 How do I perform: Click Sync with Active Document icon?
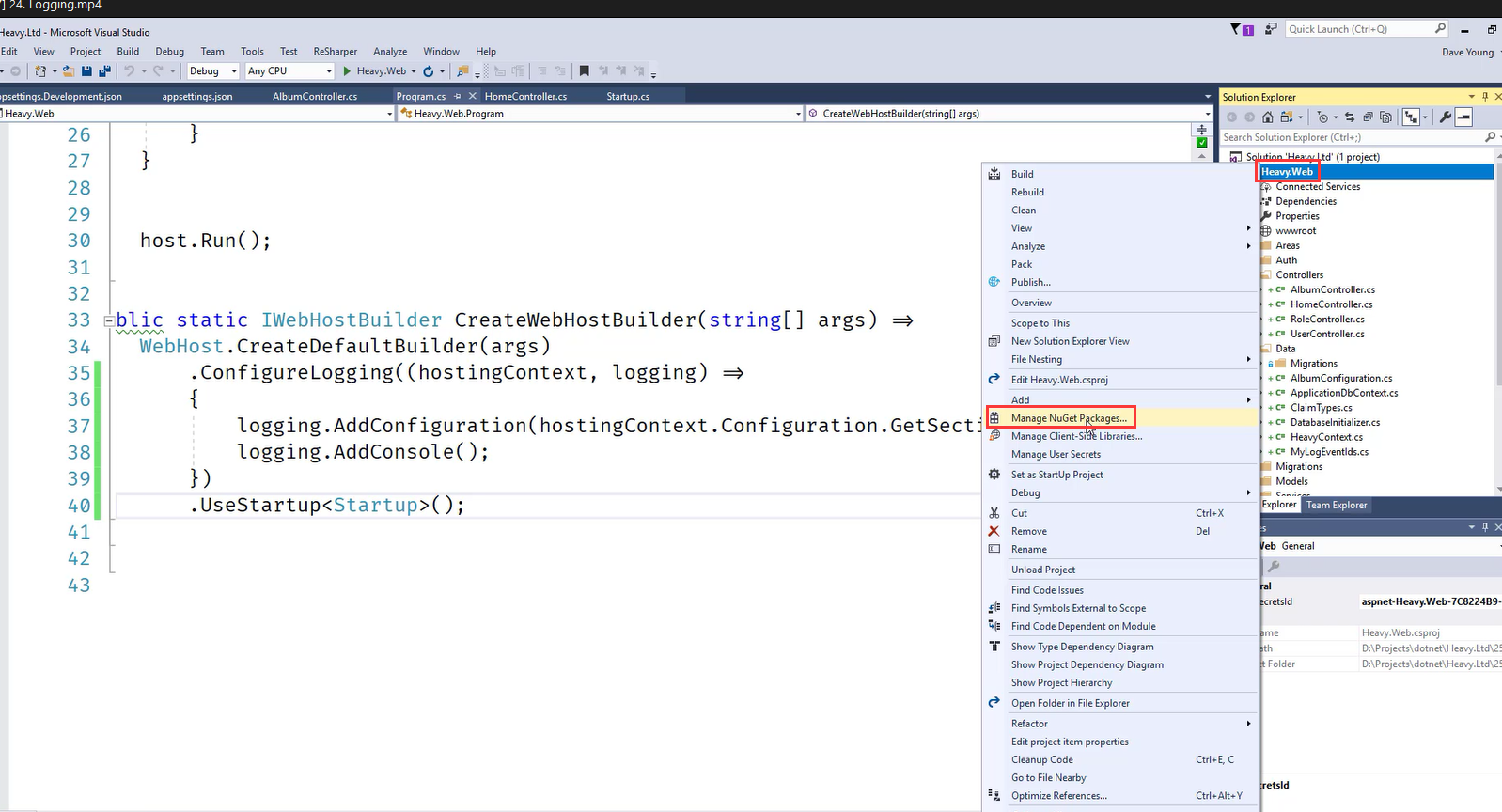click(1350, 117)
